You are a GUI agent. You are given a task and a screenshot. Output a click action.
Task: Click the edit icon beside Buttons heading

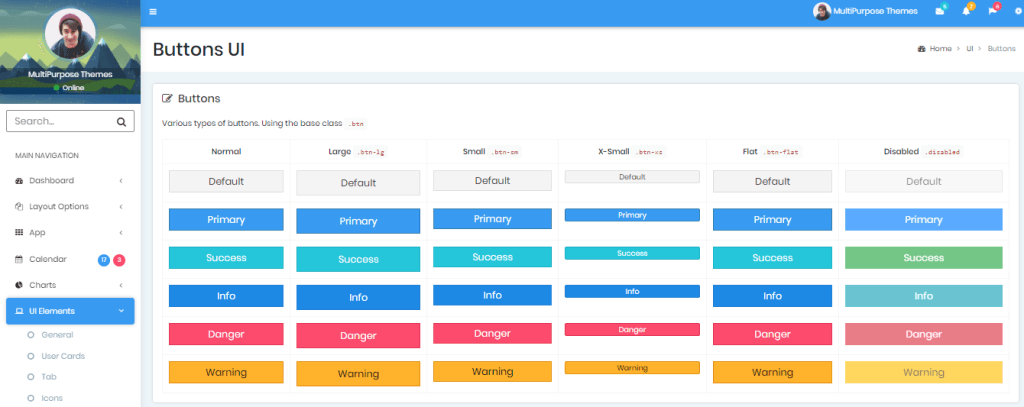click(167, 99)
